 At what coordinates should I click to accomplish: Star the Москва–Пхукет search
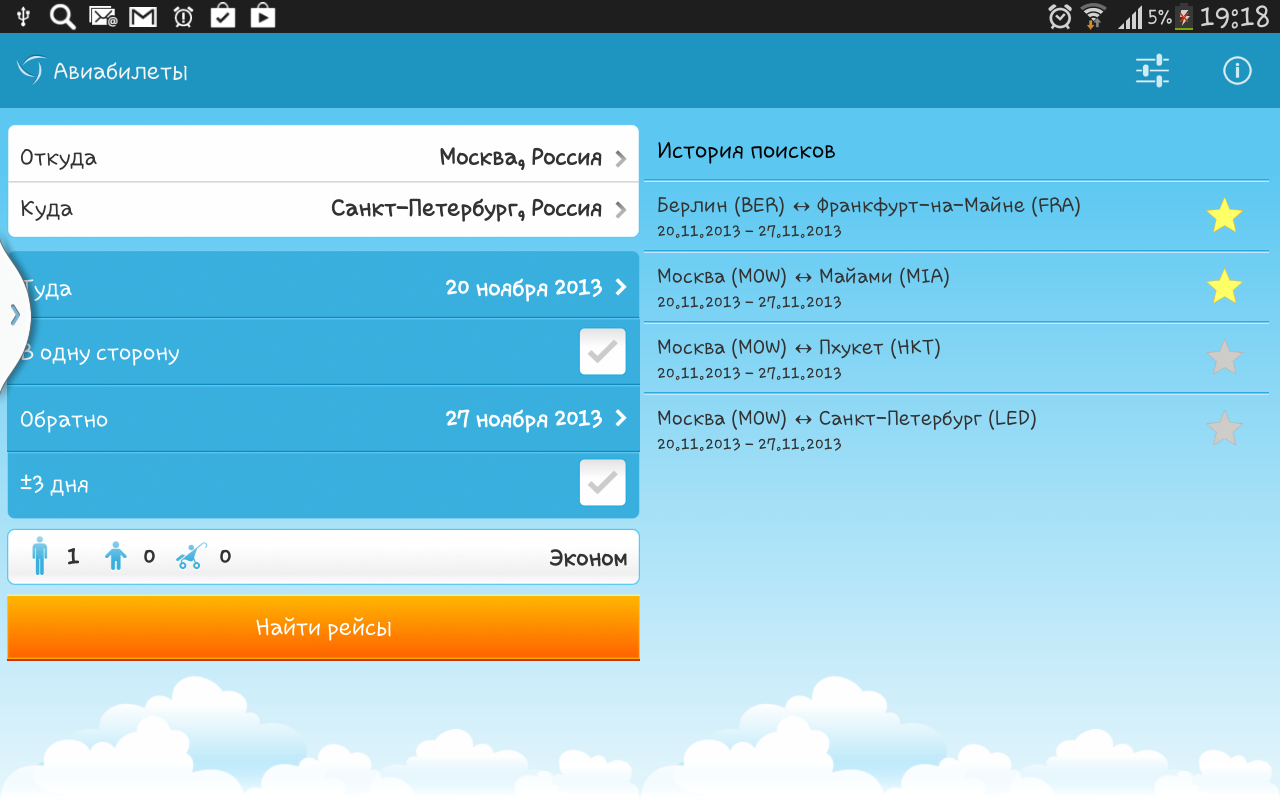point(1224,358)
